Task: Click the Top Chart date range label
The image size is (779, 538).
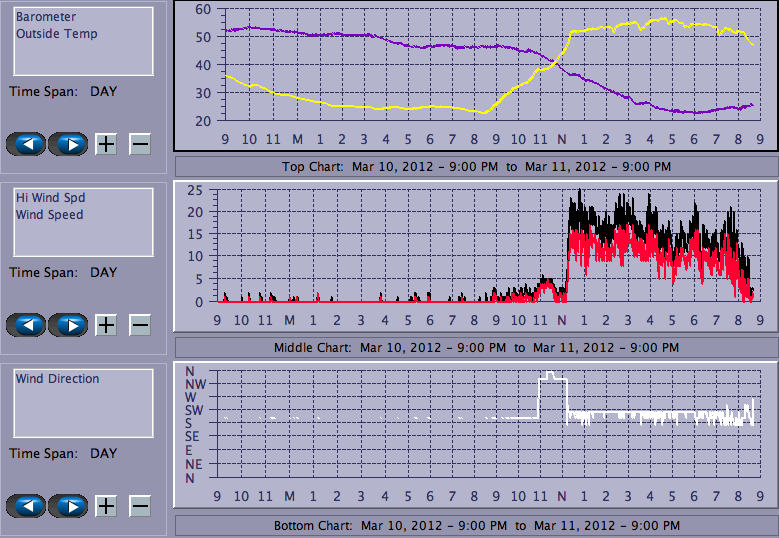Action: (476, 166)
